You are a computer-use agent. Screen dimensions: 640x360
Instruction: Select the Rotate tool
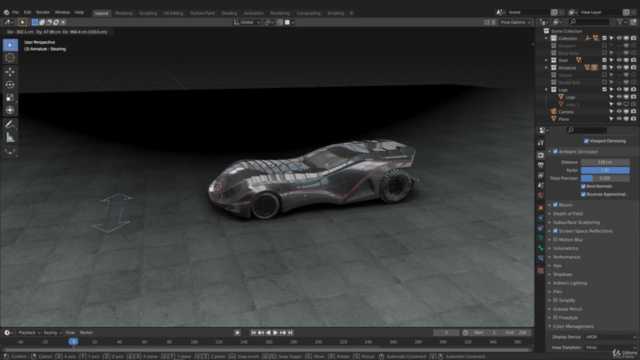click(10, 84)
